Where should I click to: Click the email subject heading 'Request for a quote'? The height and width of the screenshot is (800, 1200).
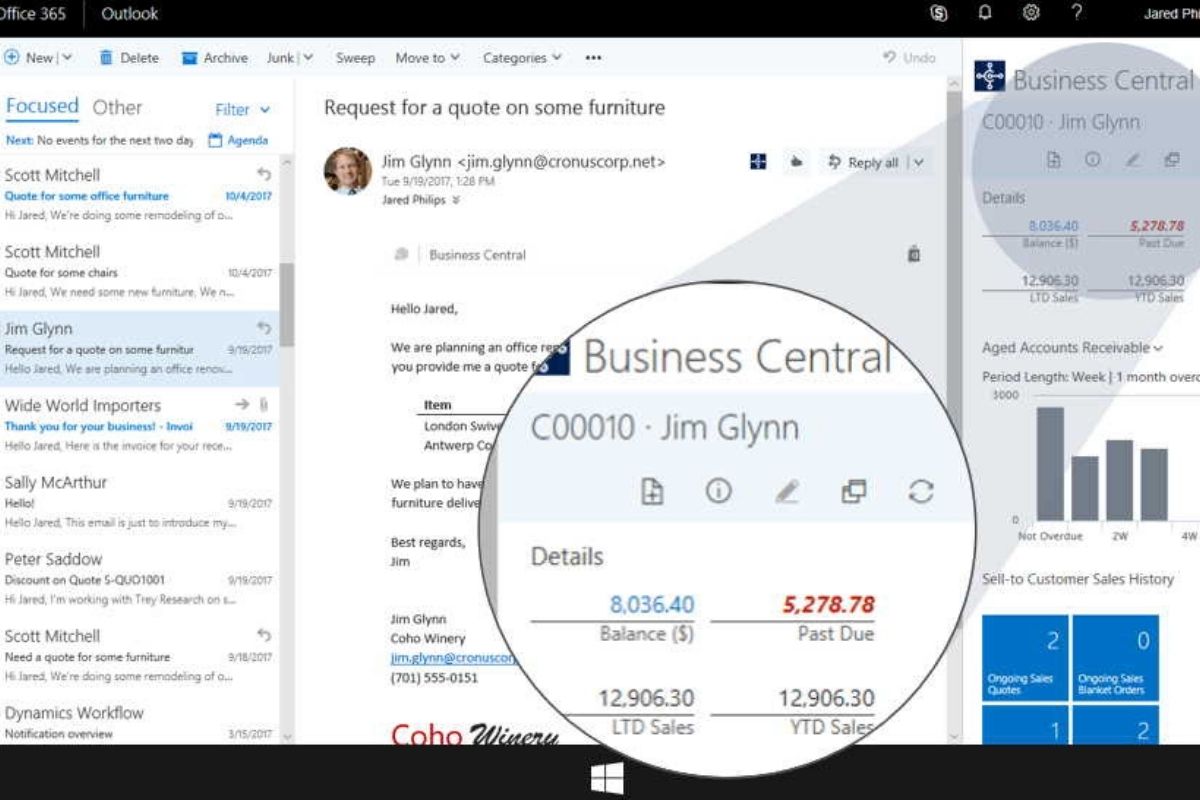coord(494,107)
